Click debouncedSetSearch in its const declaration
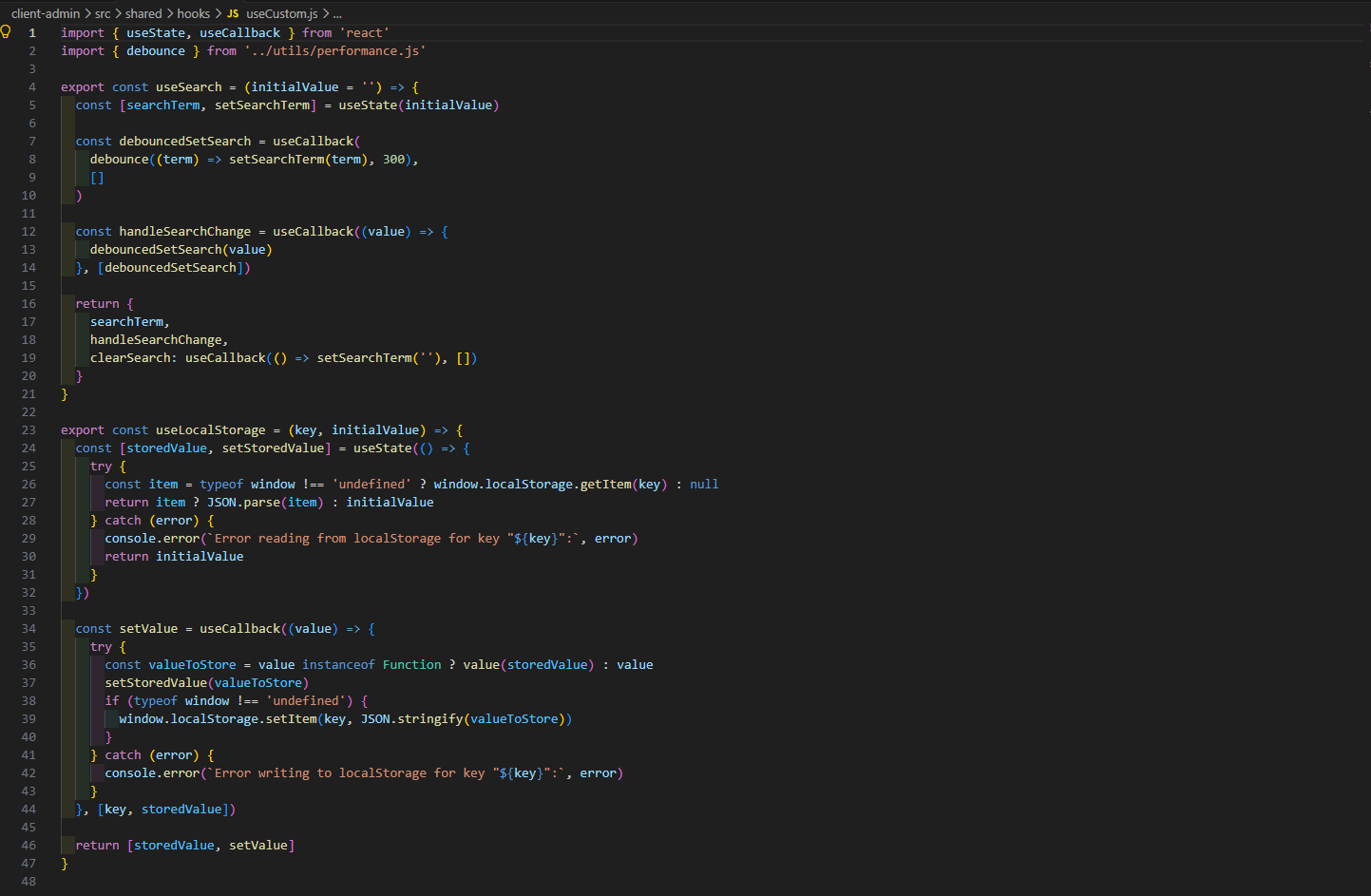Image resolution: width=1371 pixels, height=896 pixels. 185,141
